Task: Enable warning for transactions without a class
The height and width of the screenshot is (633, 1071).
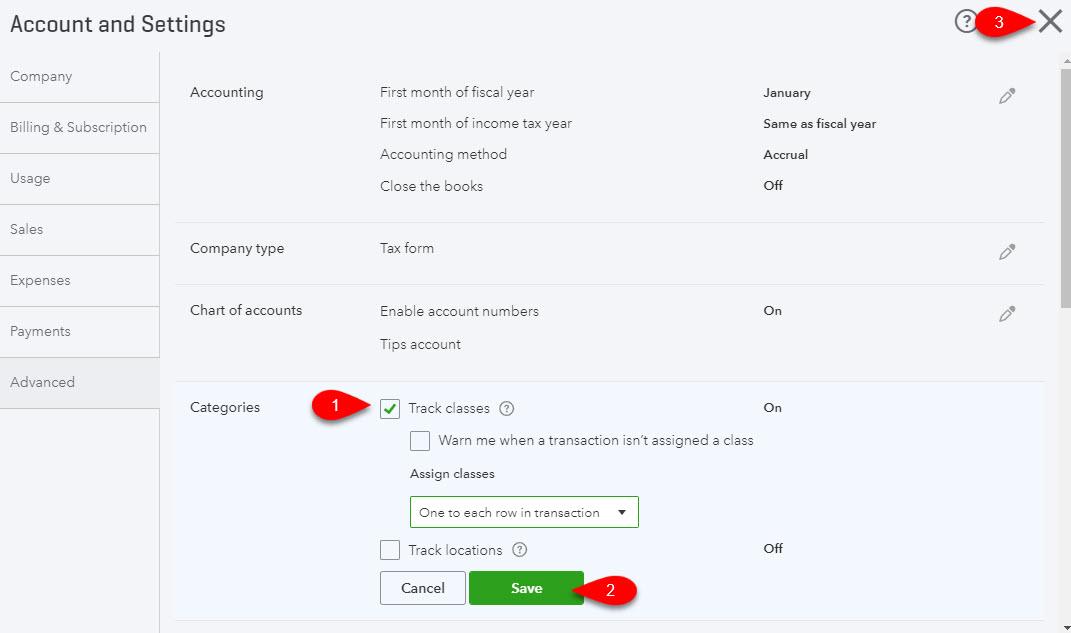Action: 420,440
